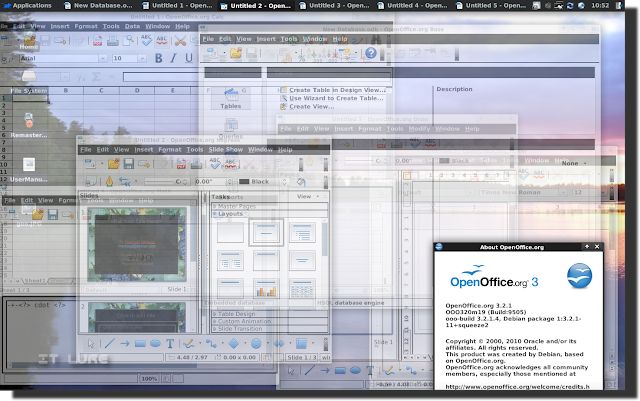Click the Open folder icon in Base toolbar
This screenshot has height=401, width=640.
click(236, 53)
